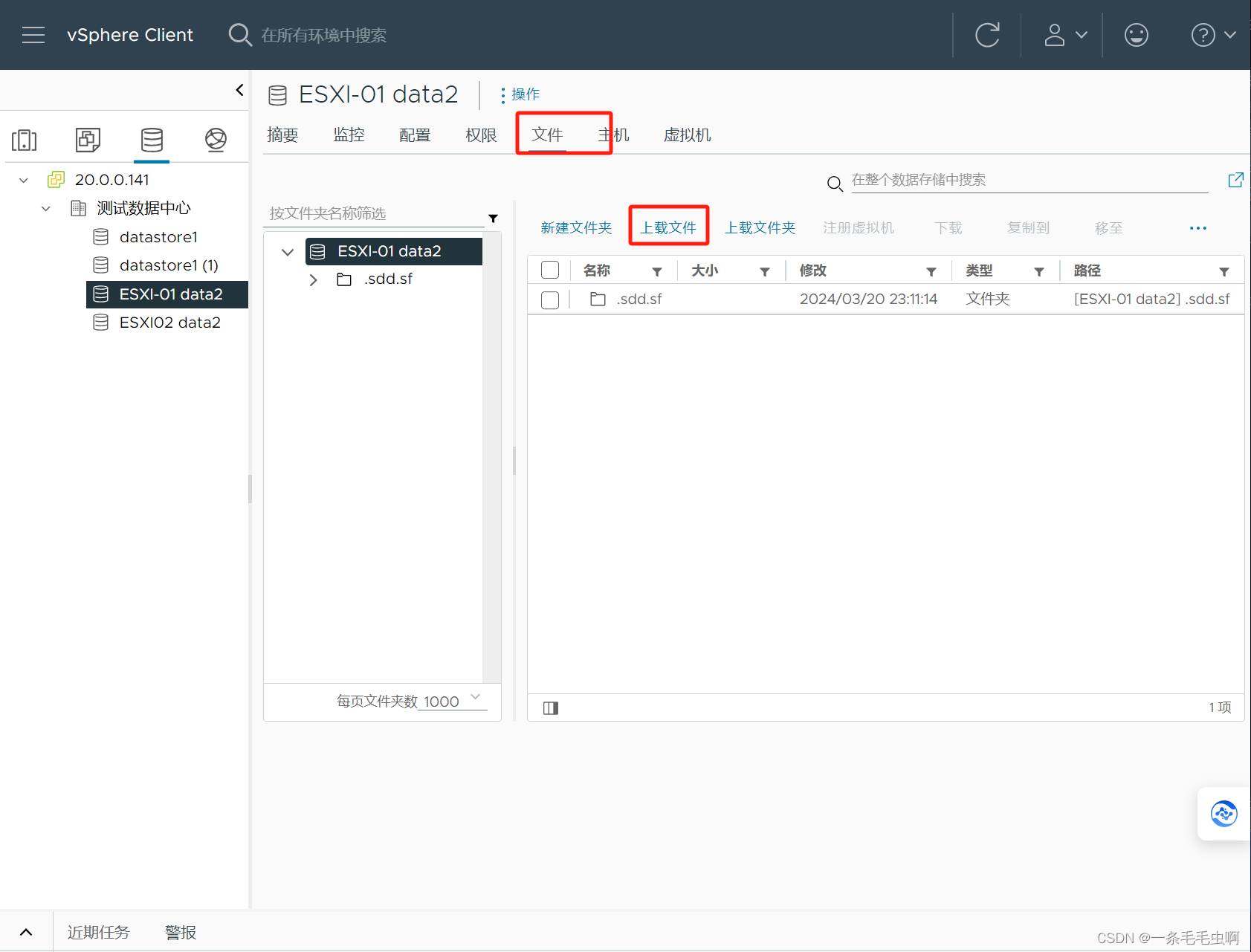Expand the .sdd.sf folder tree node
This screenshot has height=952, width=1251.
(313, 279)
